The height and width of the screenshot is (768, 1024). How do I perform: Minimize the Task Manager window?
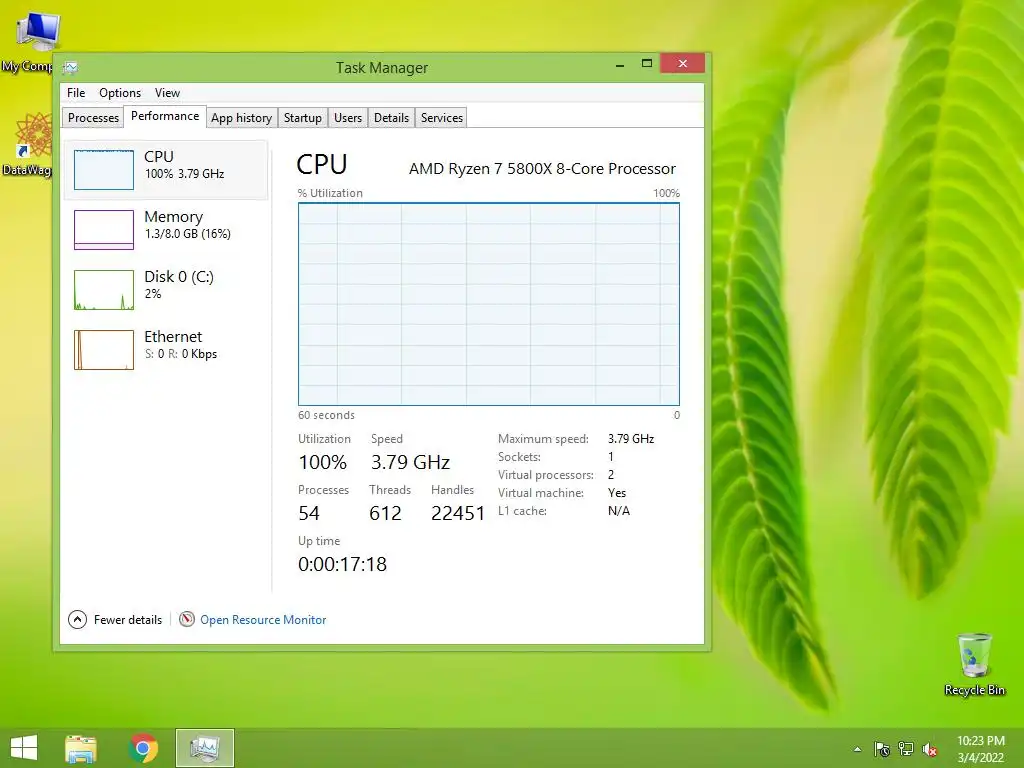tap(620, 64)
